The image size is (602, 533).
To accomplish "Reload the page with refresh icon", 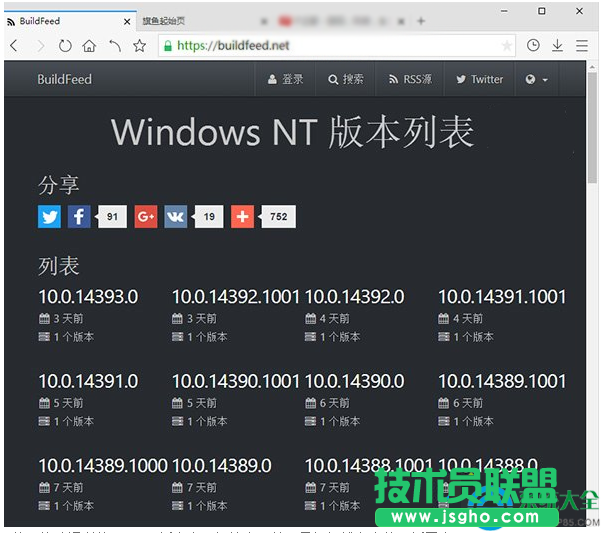I will coord(65,46).
